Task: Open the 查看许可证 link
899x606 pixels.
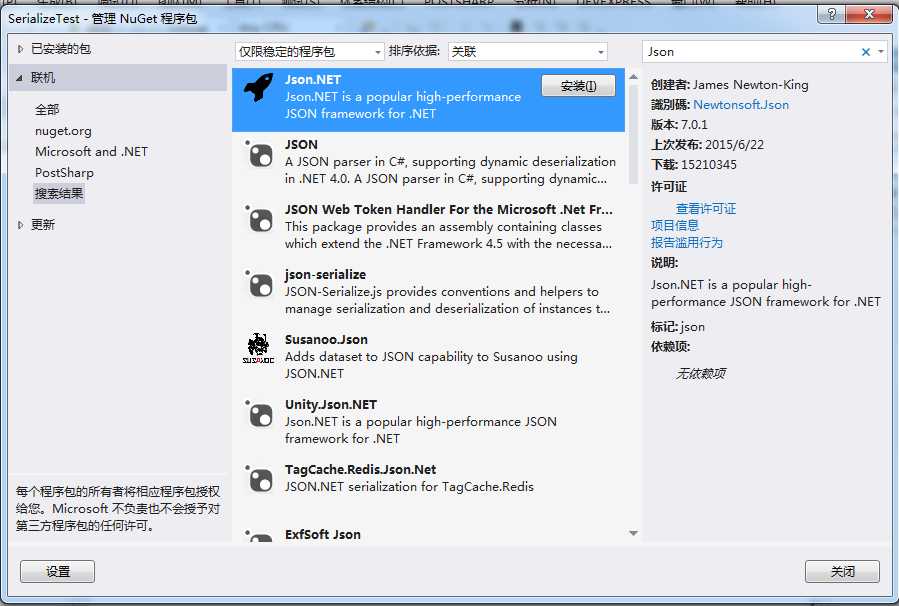Action: pos(706,208)
